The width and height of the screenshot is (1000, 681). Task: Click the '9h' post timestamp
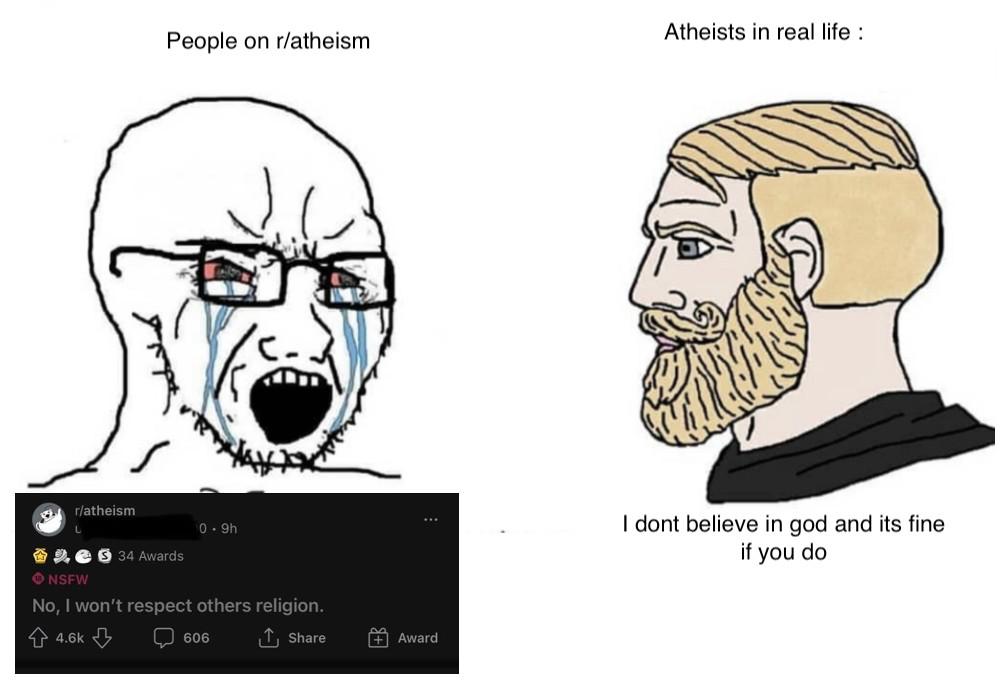(x=230, y=529)
